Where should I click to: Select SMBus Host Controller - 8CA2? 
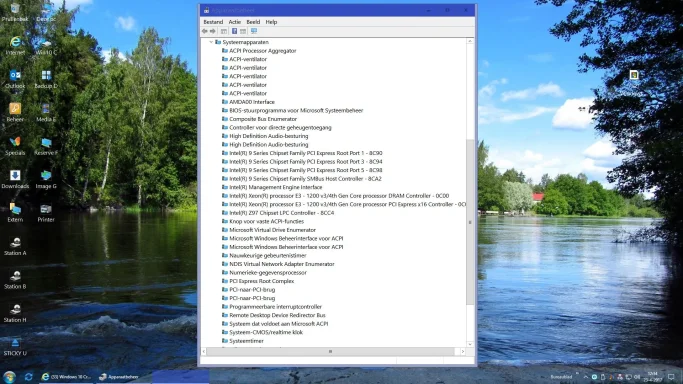point(305,179)
